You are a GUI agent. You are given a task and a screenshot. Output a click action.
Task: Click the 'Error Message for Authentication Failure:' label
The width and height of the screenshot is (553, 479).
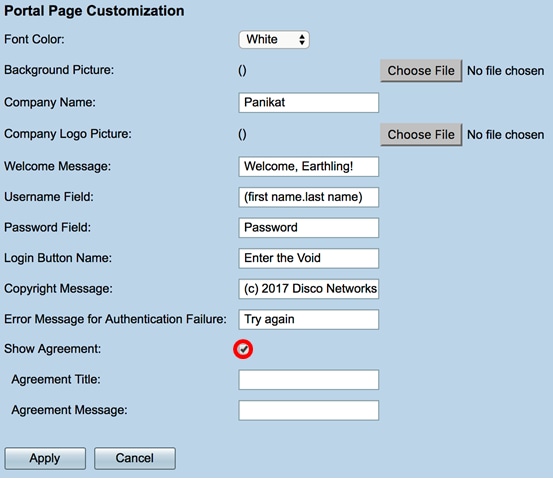pyautogui.click(x=115, y=319)
